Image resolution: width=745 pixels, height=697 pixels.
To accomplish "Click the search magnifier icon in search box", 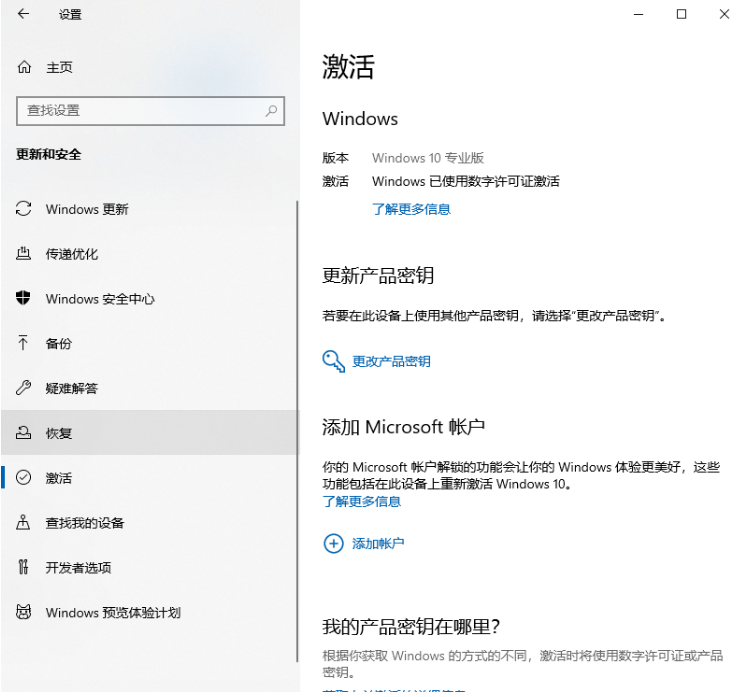I will click(x=271, y=111).
